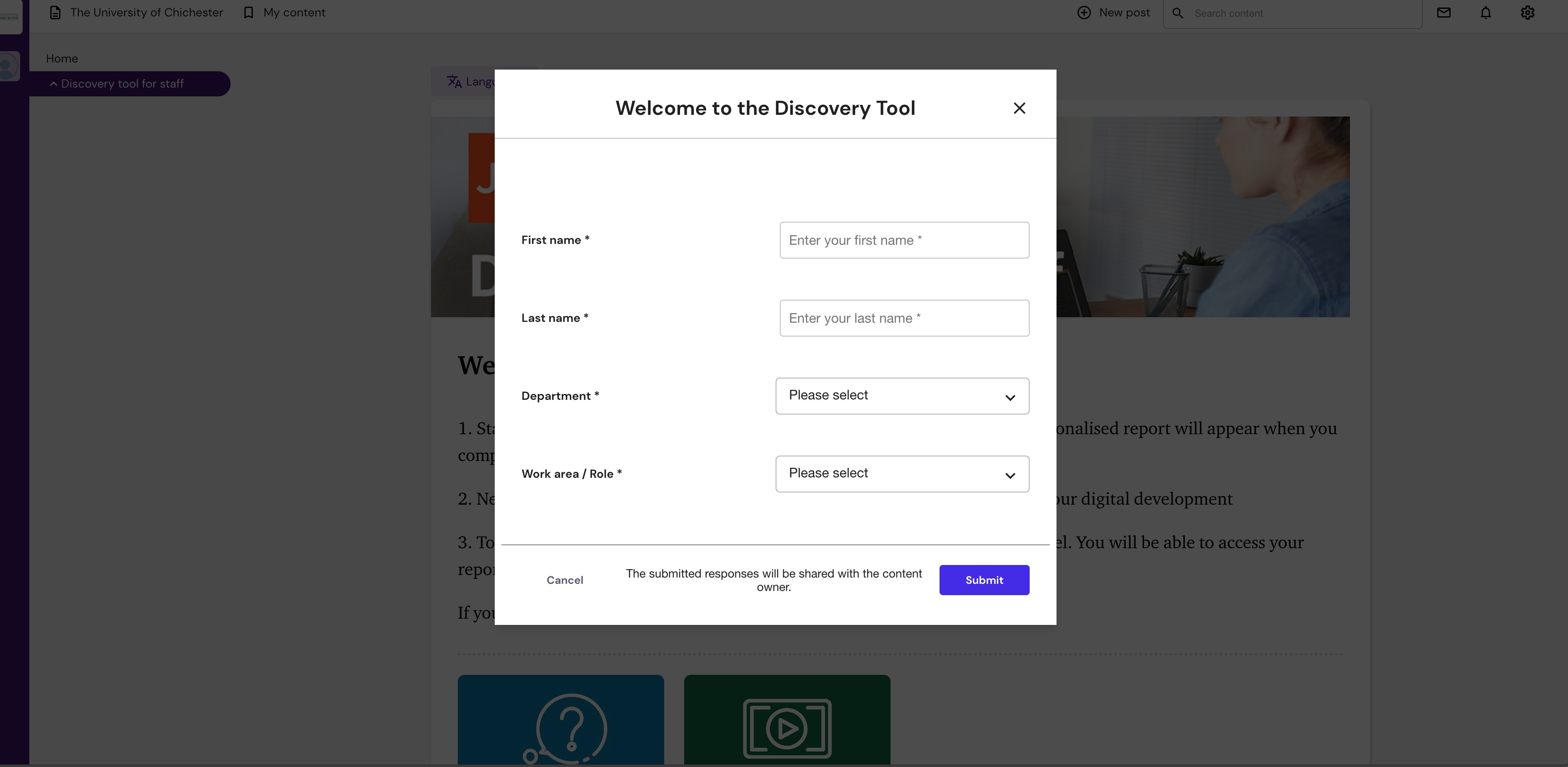Click the bookmark icon beside My content
Image resolution: width=1568 pixels, height=767 pixels.
point(248,12)
